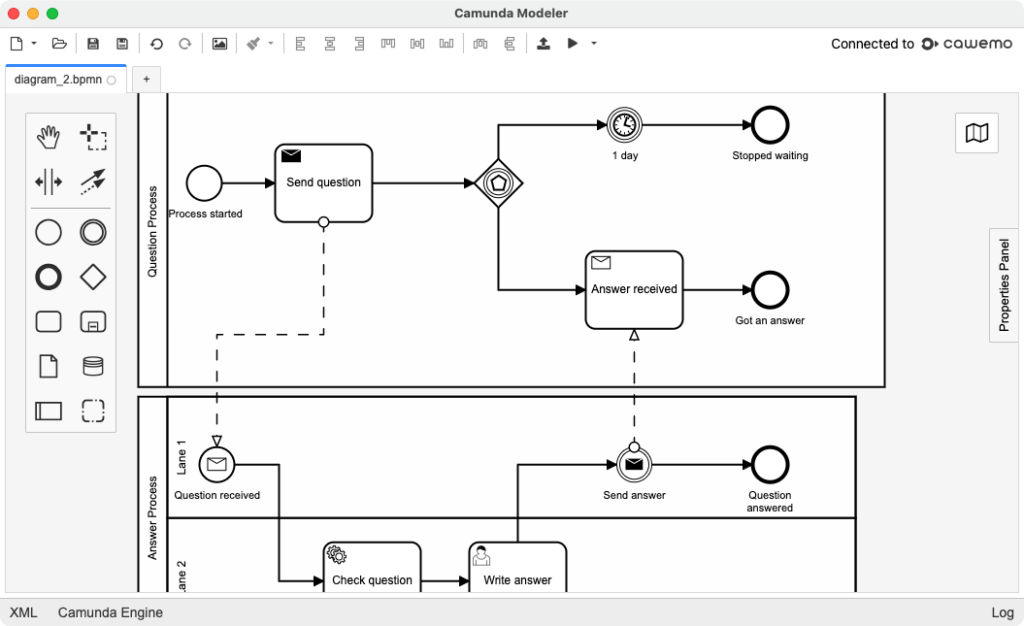Expand the start instance dropdown arrow
Viewport: 1024px width, 626px height.
click(x=593, y=44)
